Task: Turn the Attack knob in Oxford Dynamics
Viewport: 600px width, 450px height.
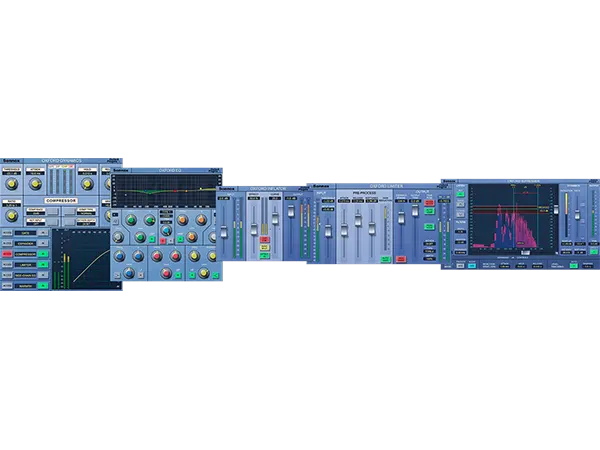Action: point(36,184)
